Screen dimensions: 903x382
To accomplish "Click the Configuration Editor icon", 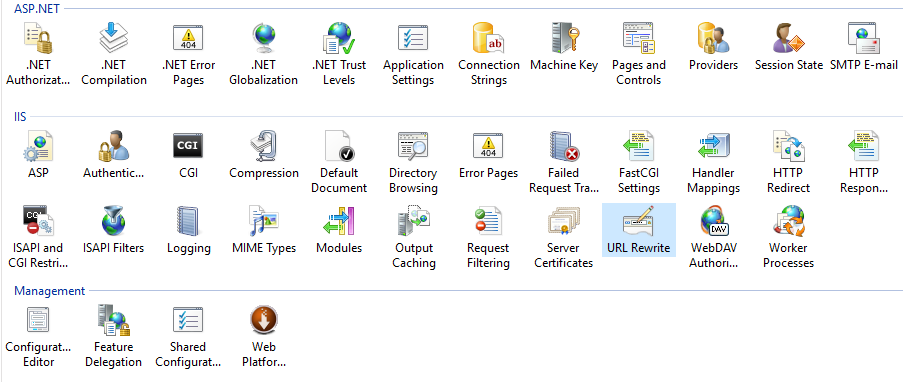I will pos(38,336).
